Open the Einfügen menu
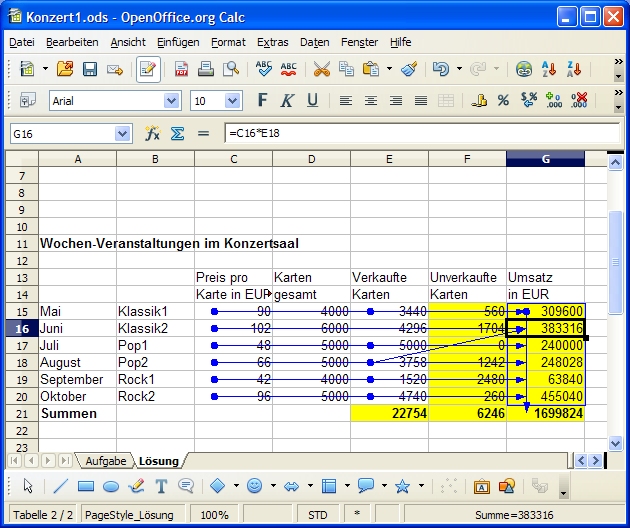Screen dimensions: 630x528 177,42
